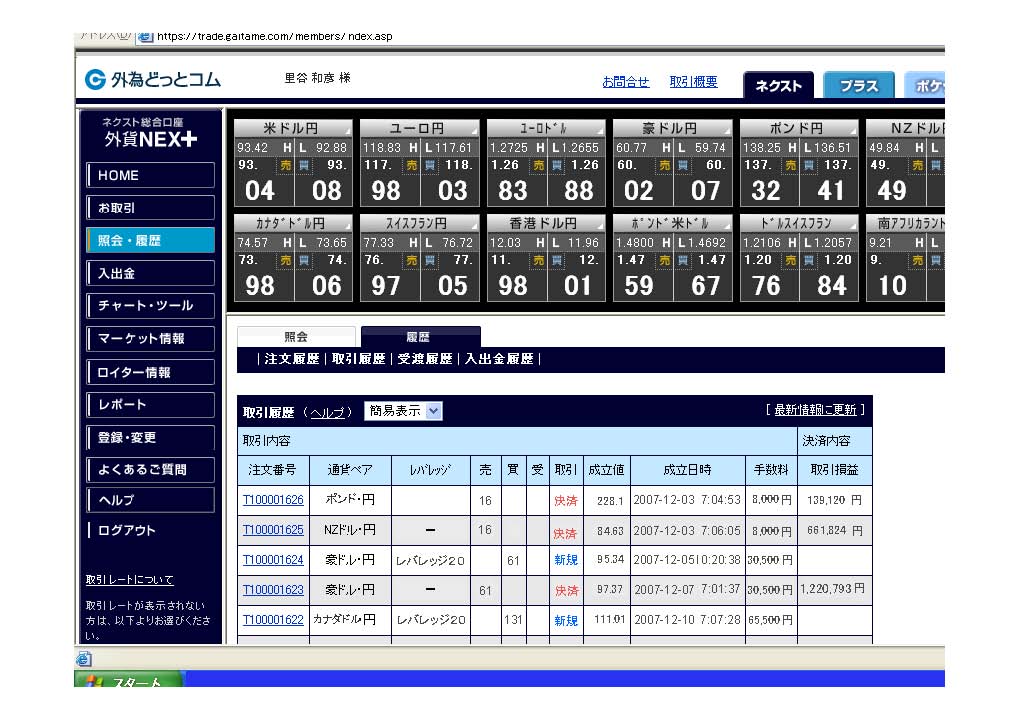Click the 買 buy icon on スイスフラン円 panel
Screen dimensions: 1018x720
coord(429,260)
